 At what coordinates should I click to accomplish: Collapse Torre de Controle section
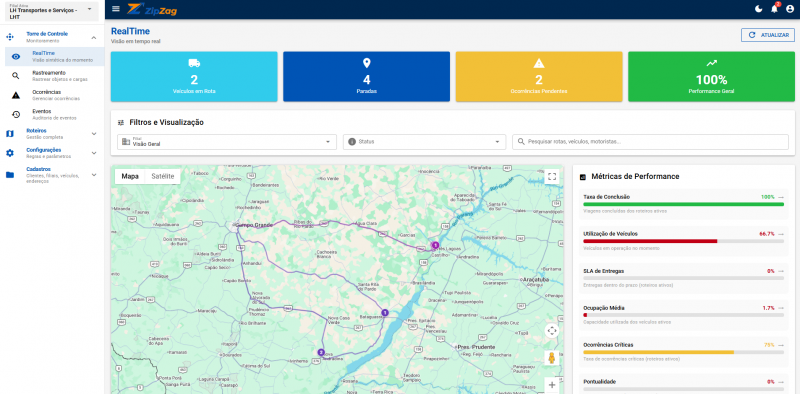click(94, 37)
